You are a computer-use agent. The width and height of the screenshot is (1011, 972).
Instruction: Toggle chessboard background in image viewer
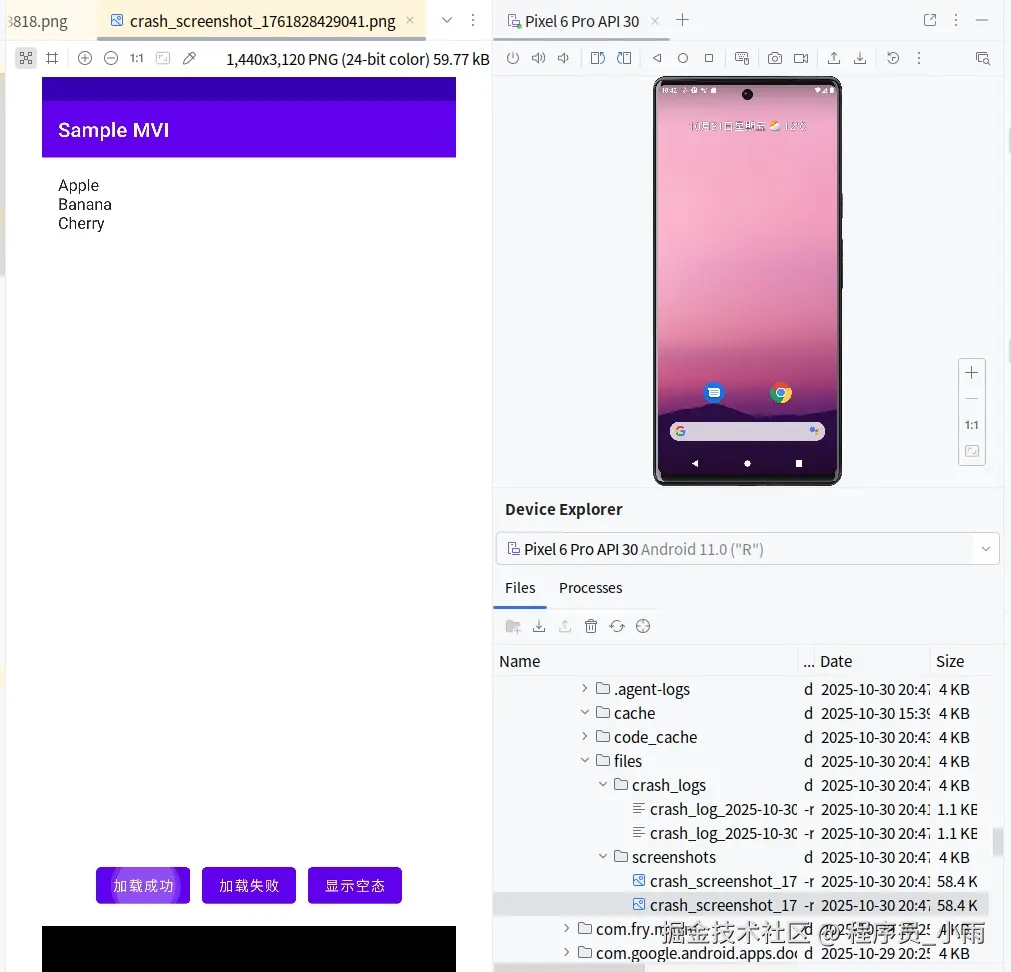point(26,59)
